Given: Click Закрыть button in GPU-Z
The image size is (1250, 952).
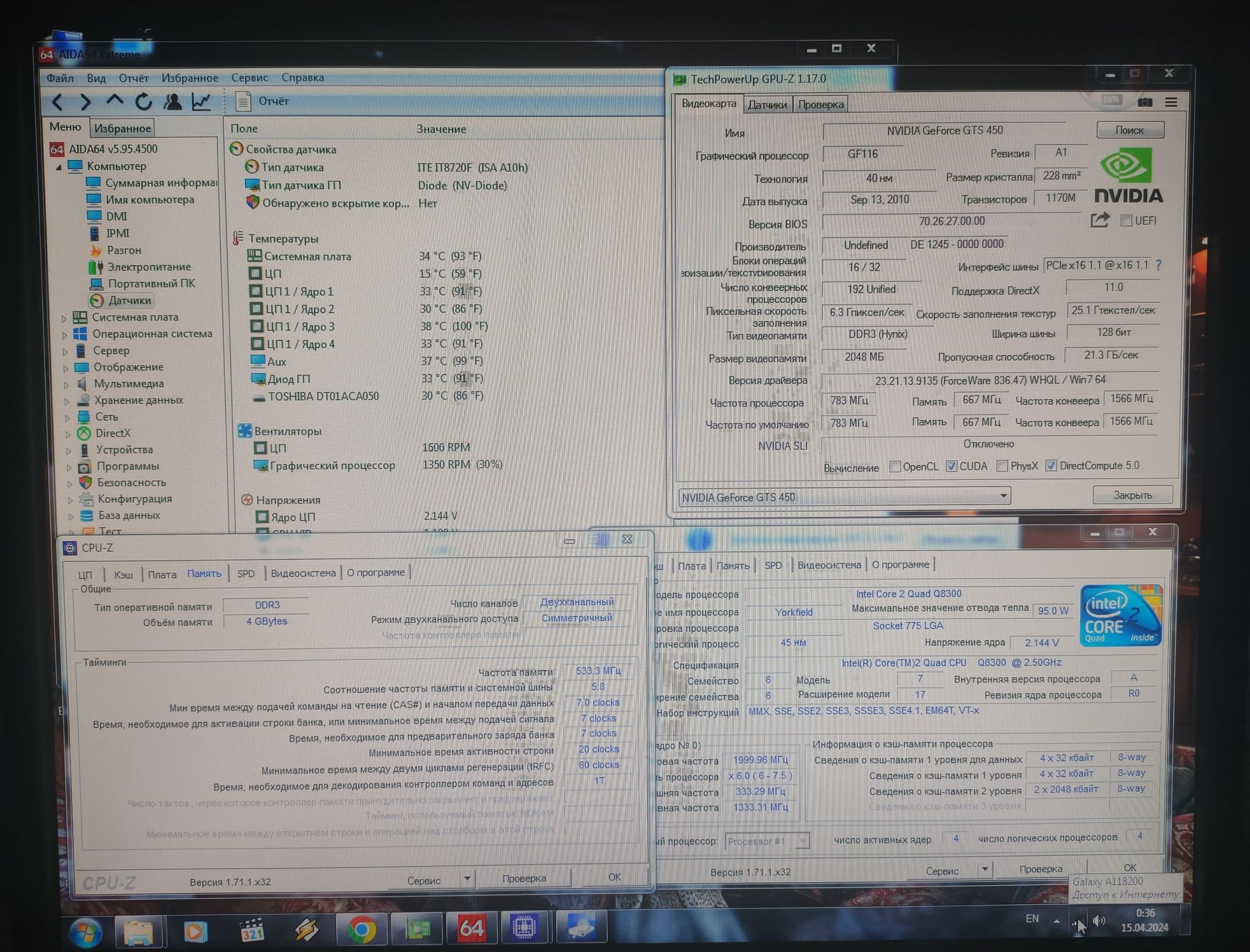Looking at the screenshot, I should 1132,494.
